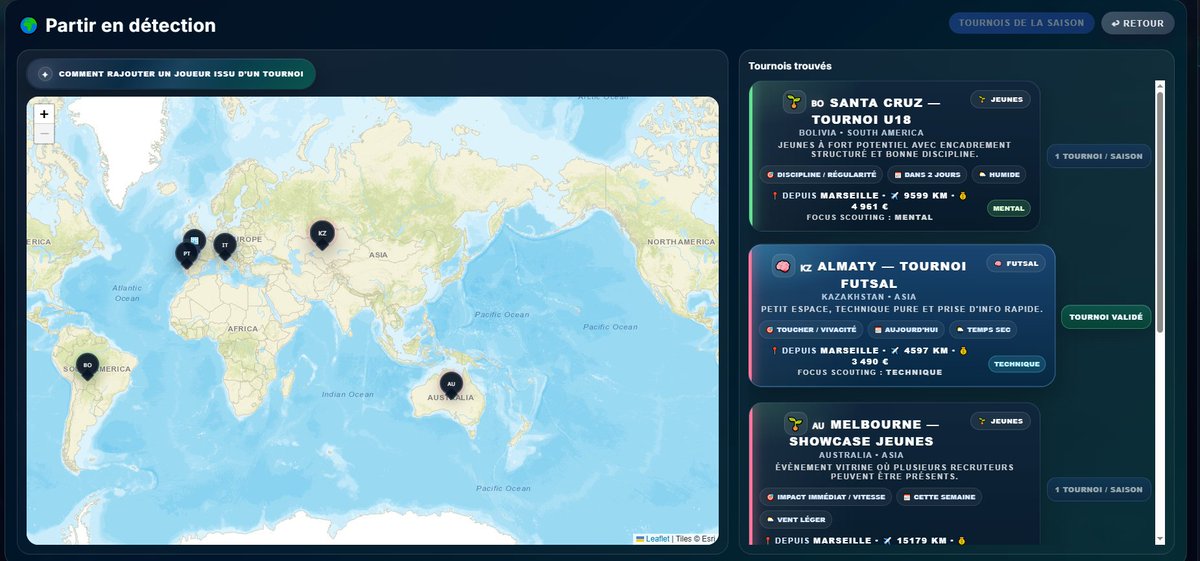This screenshot has width=1200, height=561.
Task: Click the Tournois trouvés heading
Action: pyautogui.click(x=790, y=66)
